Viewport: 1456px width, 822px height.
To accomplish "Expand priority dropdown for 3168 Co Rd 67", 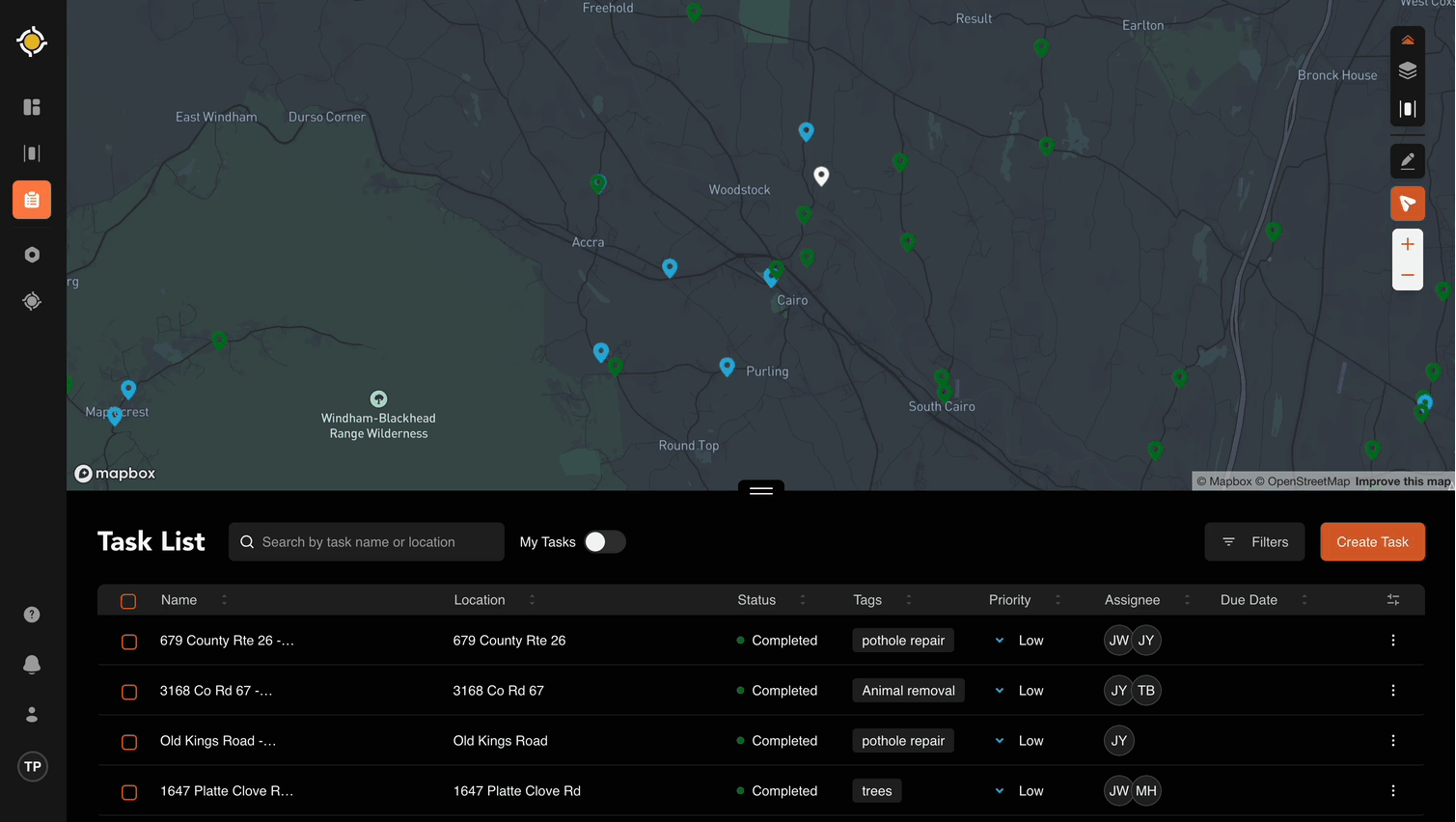I will point(1000,691).
